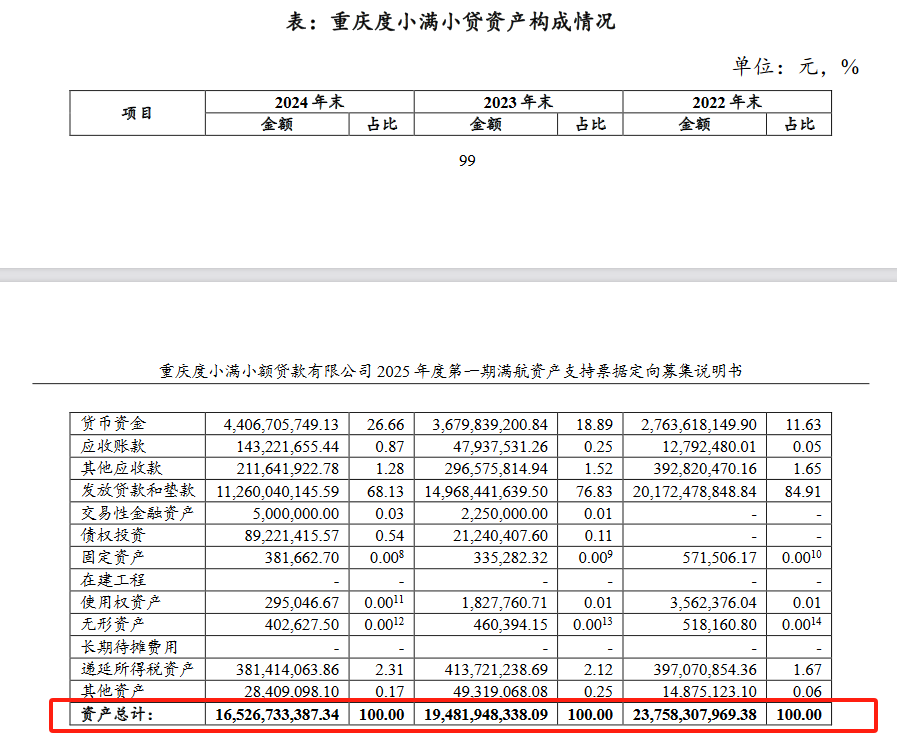Click the 占比 subheader under 2023 年末
Image resolution: width=897 pixels, height=740 pixels.
tap(590, 124)
